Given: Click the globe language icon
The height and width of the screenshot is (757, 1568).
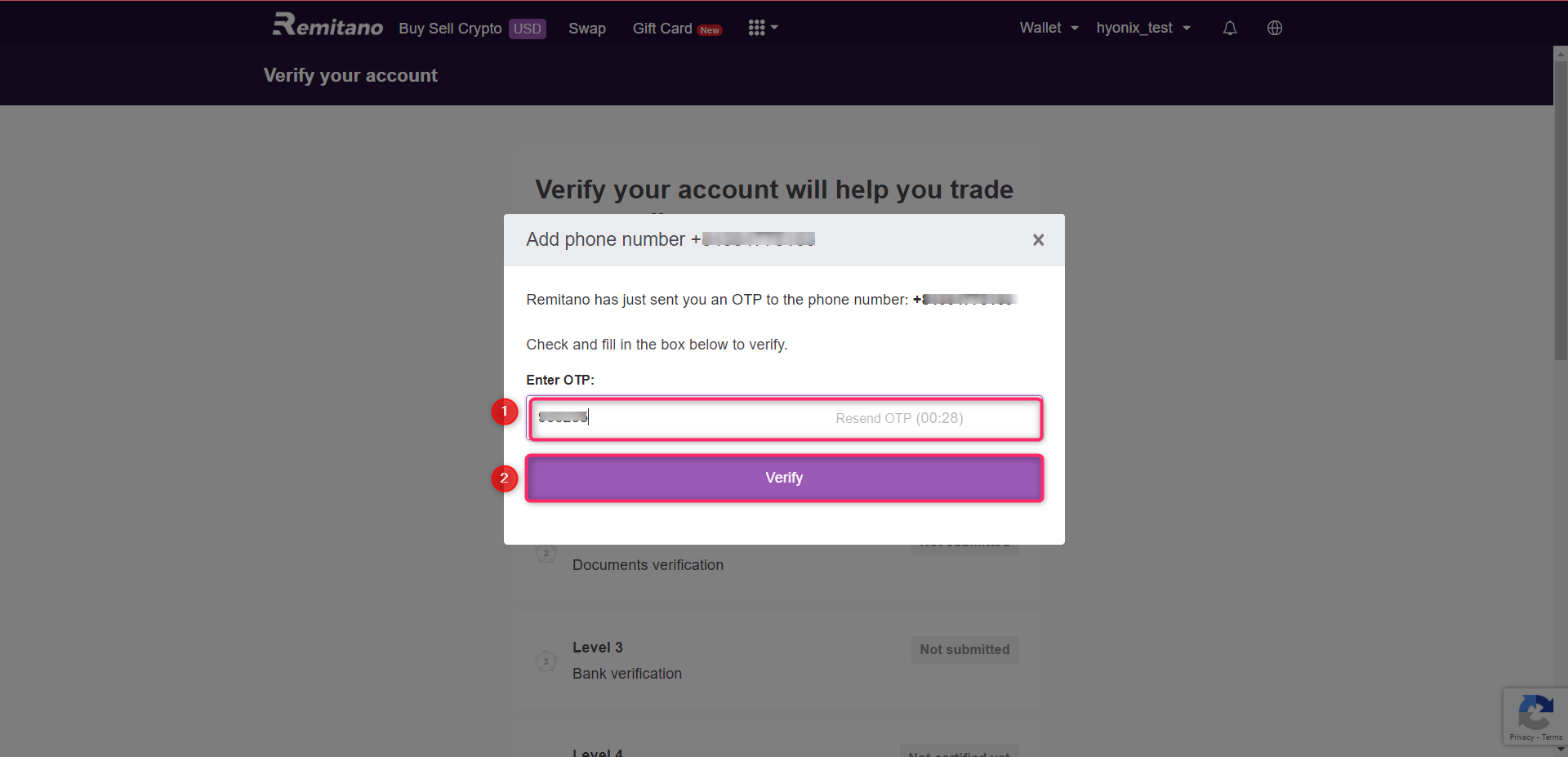Looking at the screenshot, I should 1274,28.
